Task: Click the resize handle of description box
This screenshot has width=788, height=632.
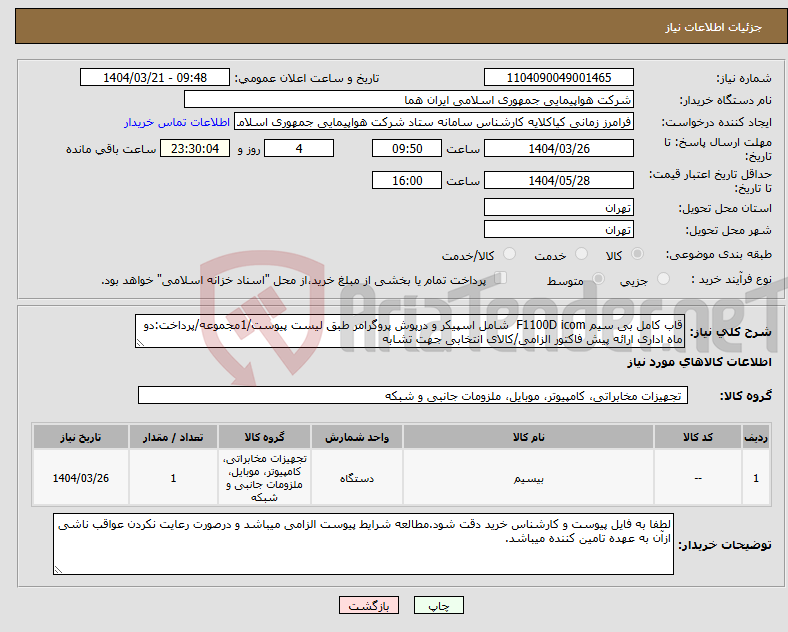Action: tap(140, 343)
